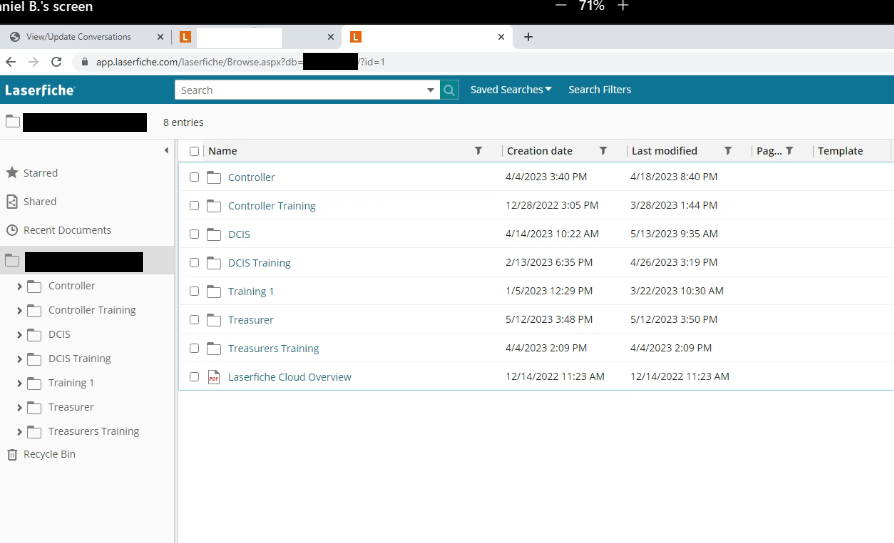This screenshot has height=543, width=894.
Task: Collapse the left navigation pane arrow
Action: [166, 151]
